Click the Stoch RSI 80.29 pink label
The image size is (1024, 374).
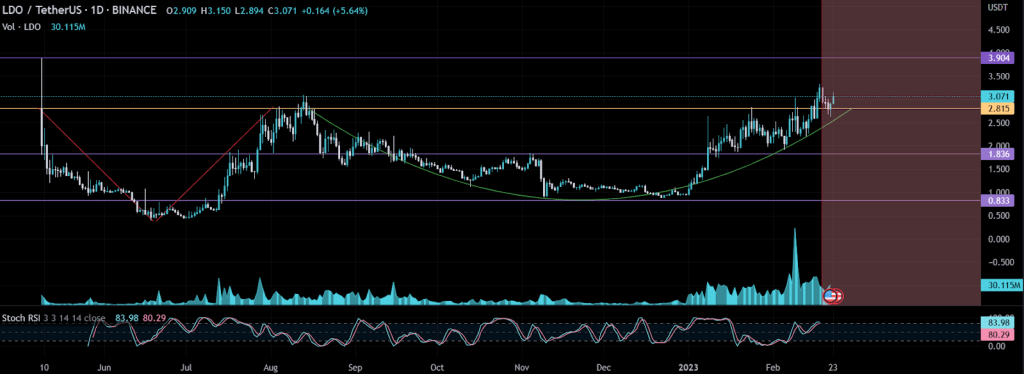point(998,333)
